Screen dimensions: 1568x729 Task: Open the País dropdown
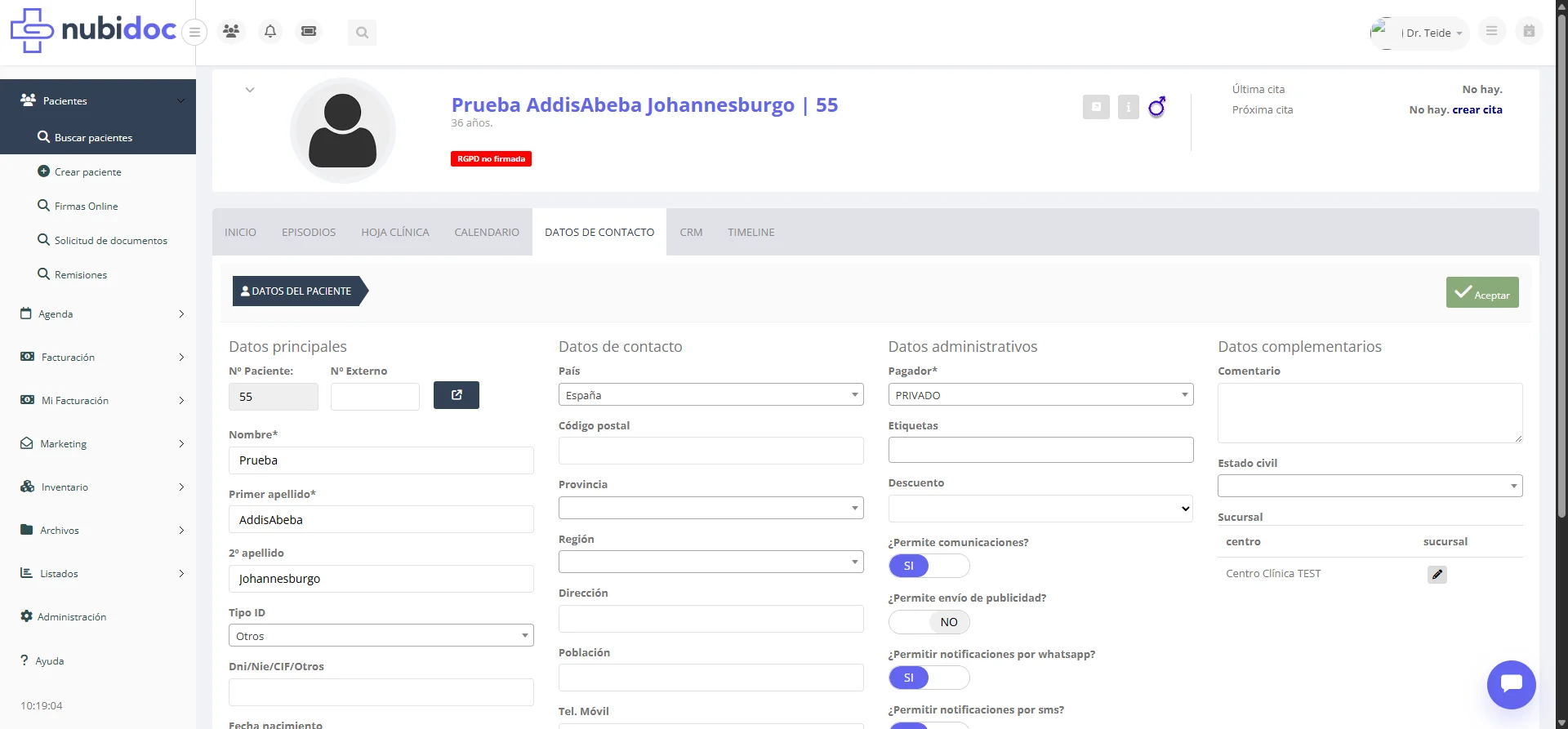tap(710, 394)
